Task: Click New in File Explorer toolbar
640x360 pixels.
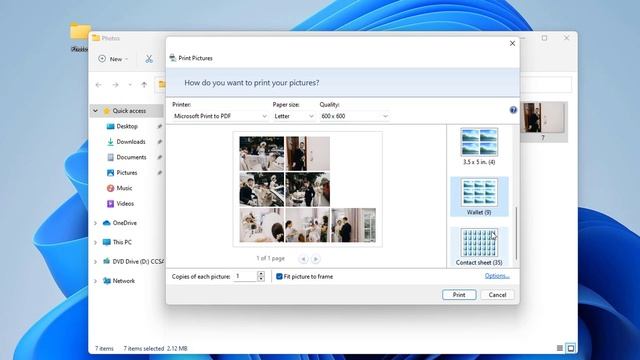Action: click(113, 59)
